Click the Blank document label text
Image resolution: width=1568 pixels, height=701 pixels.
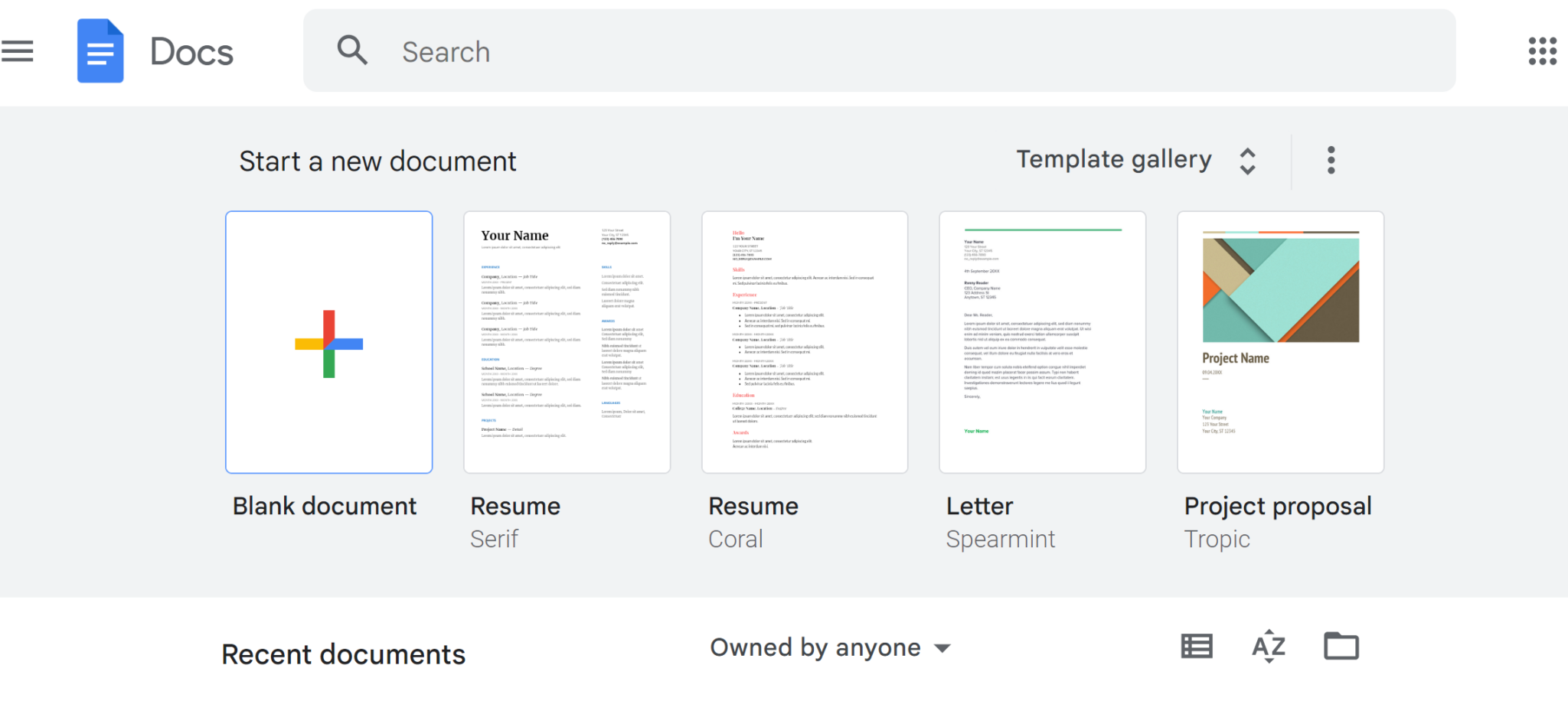click(325, 506)
